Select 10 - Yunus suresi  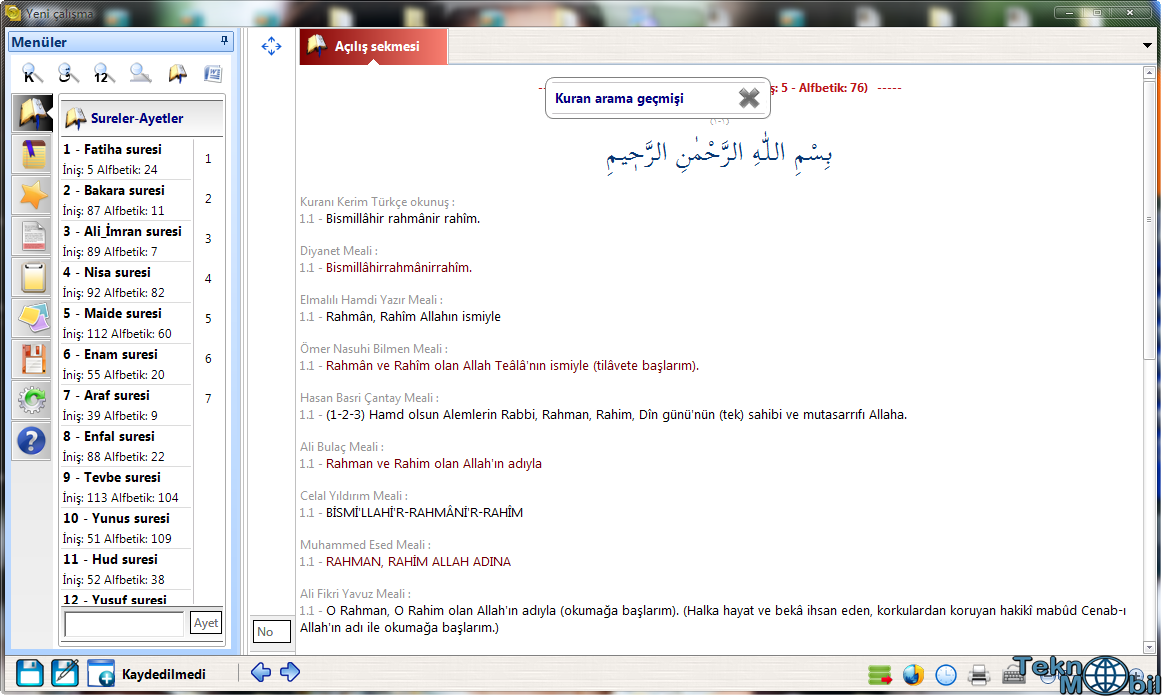126,528
